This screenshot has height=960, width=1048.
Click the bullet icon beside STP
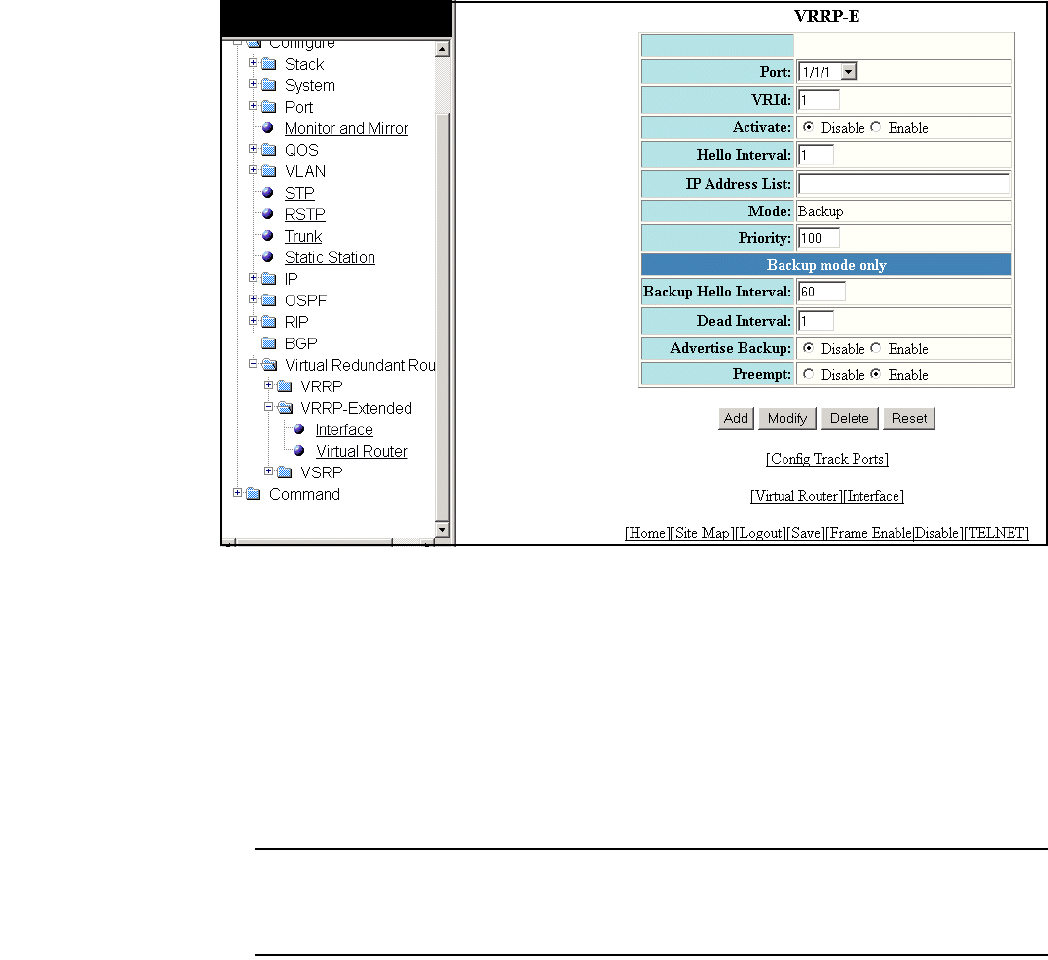click(x=267, y=193)
